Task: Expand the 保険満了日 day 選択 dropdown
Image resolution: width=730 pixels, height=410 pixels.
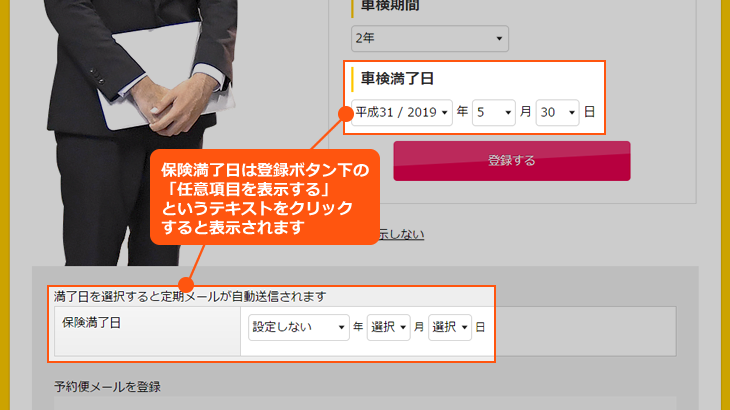Action: point(449,327)
